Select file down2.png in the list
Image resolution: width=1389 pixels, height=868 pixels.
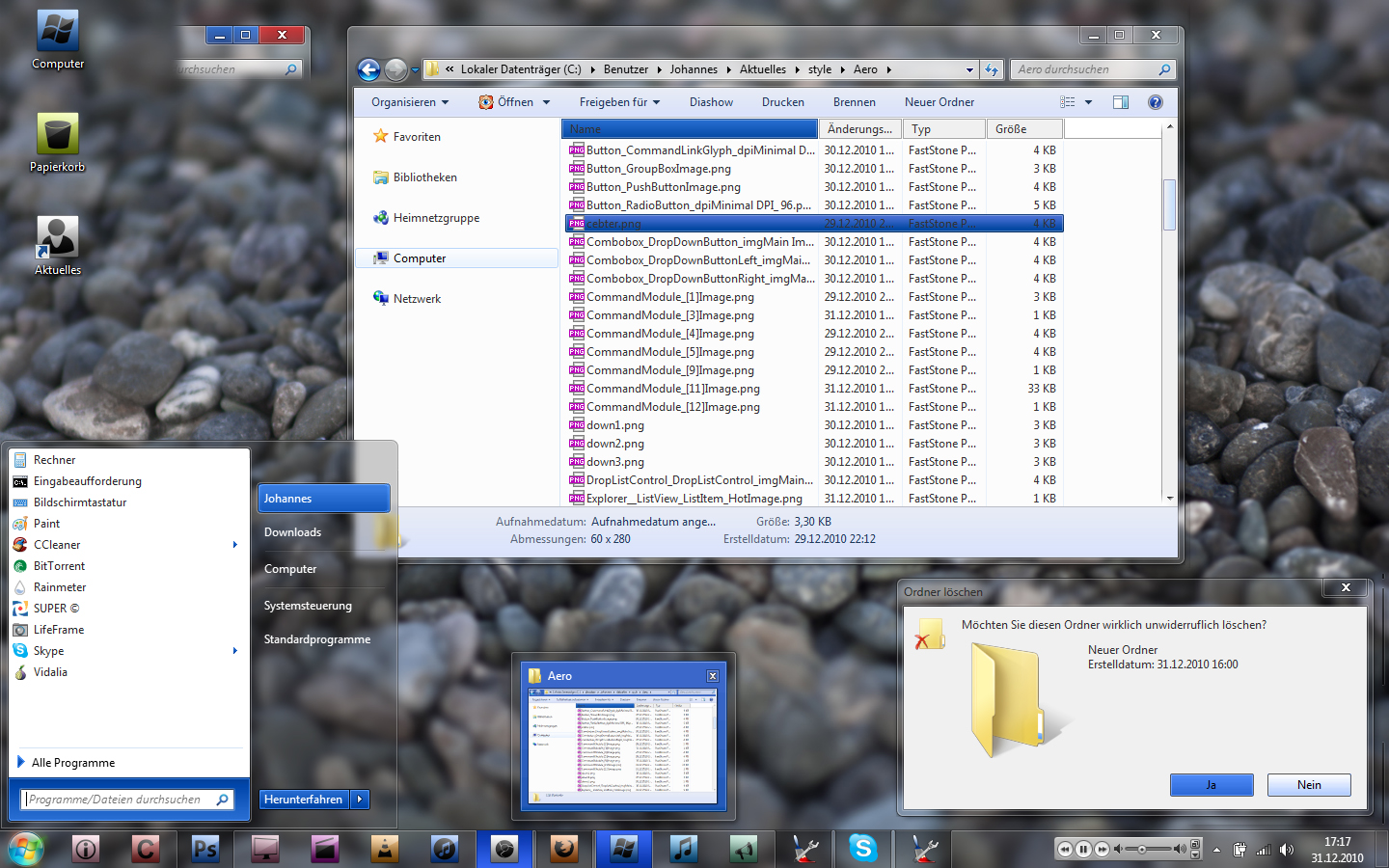coord(615,444)
